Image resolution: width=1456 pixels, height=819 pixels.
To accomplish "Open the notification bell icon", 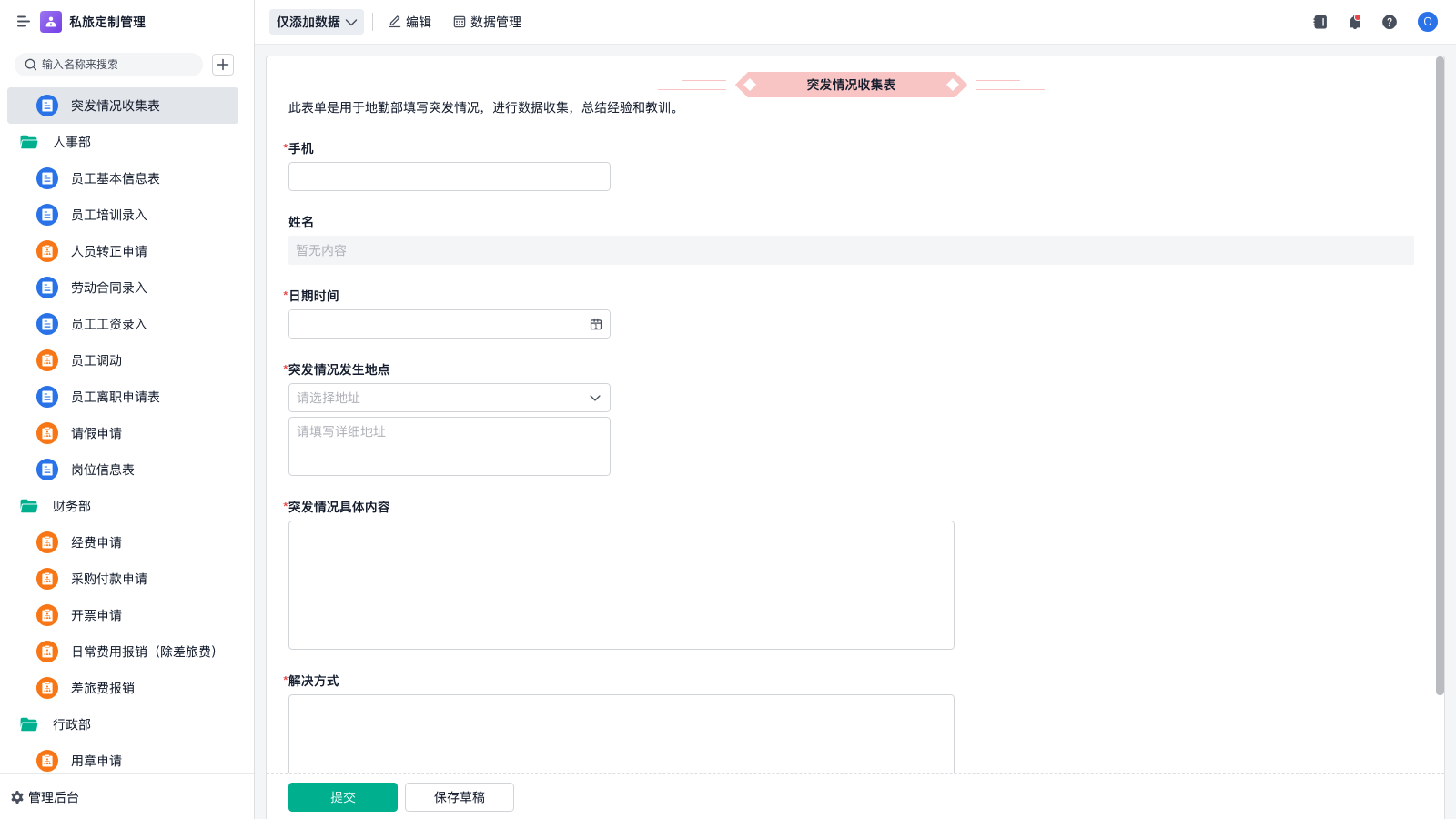I will [x=1355, y=22].
